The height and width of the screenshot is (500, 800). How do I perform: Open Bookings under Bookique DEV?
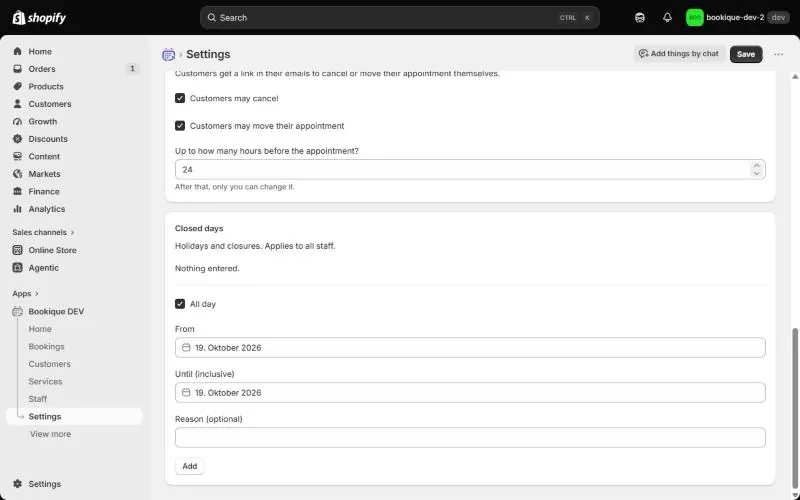click(46, 346)
